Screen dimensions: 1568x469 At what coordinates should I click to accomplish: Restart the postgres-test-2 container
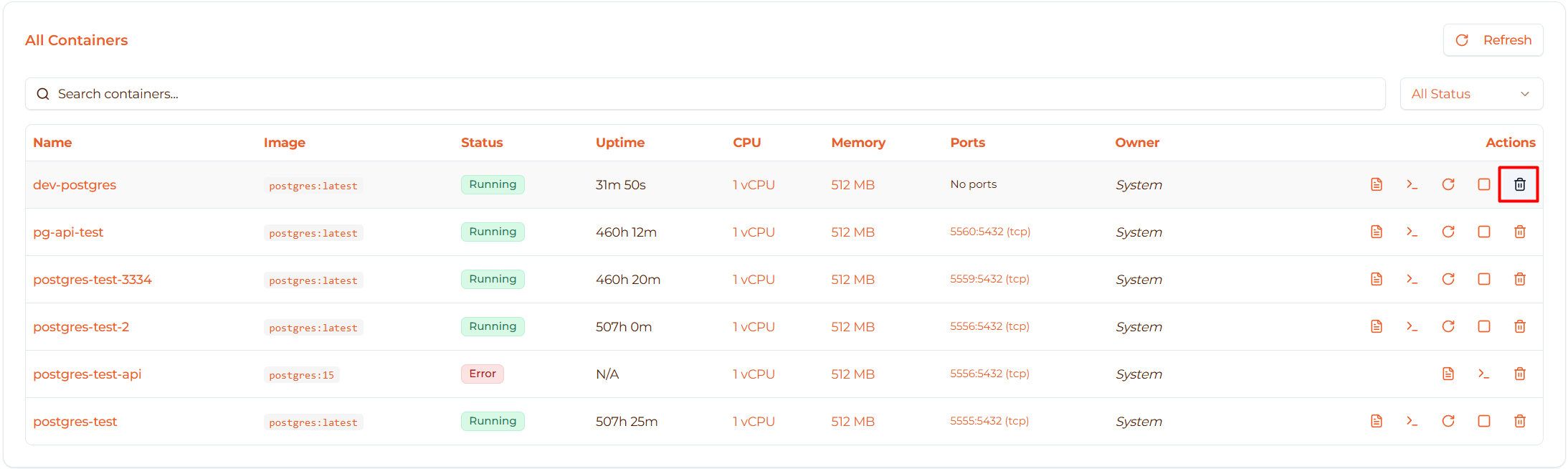pyautogui.click(x=1448, y=327)
